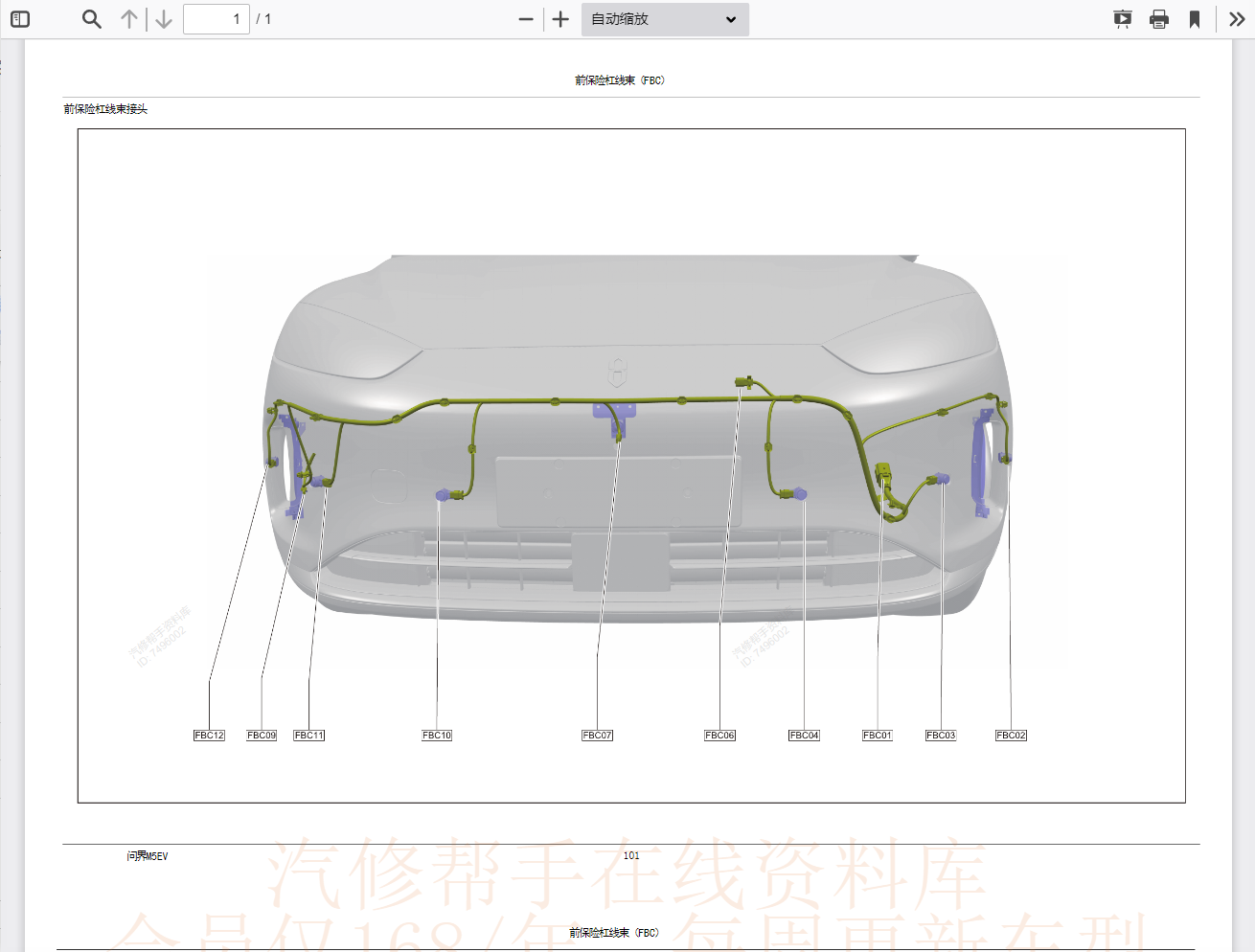Select the FBC01 connector label

[877, 736]
